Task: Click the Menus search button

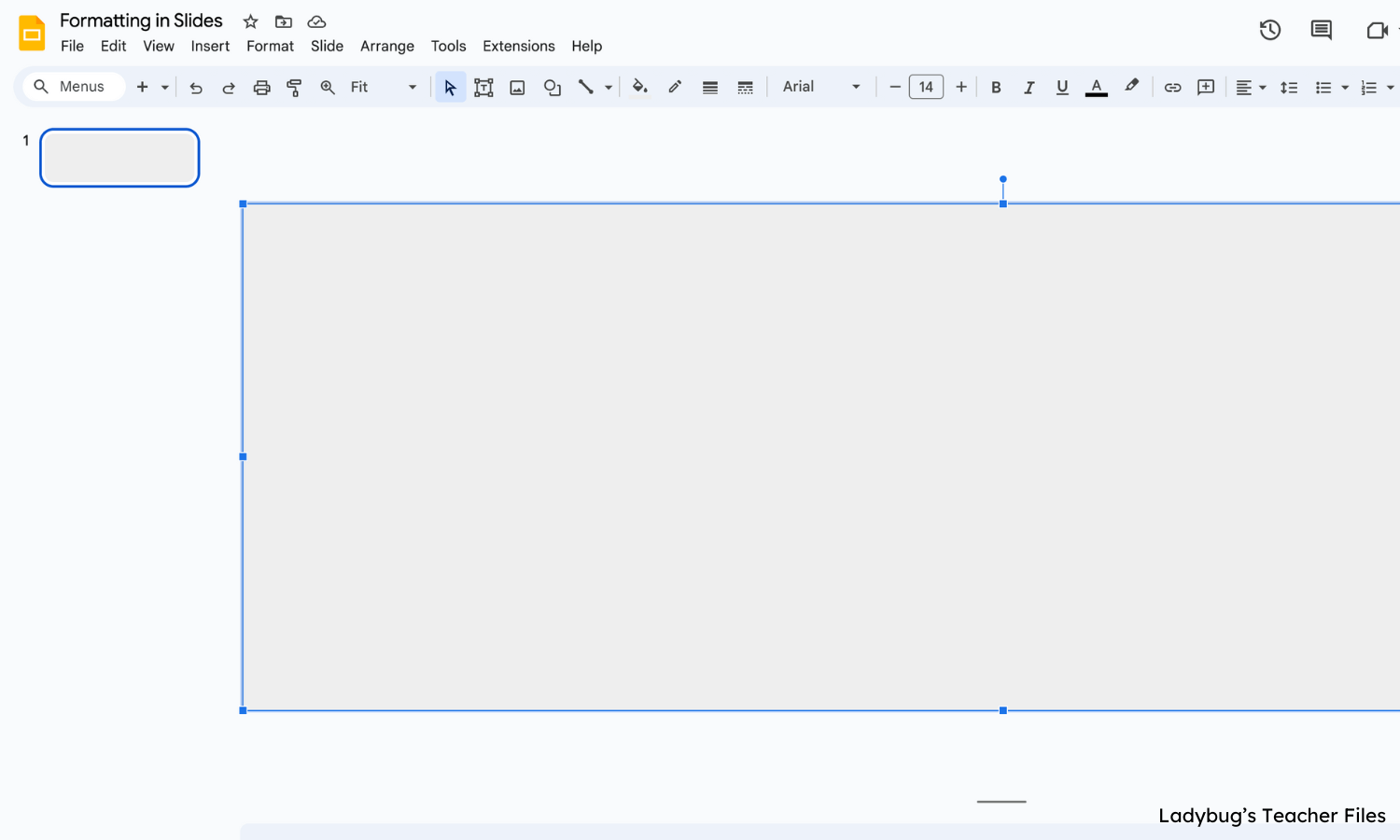Action: (74, 86)
